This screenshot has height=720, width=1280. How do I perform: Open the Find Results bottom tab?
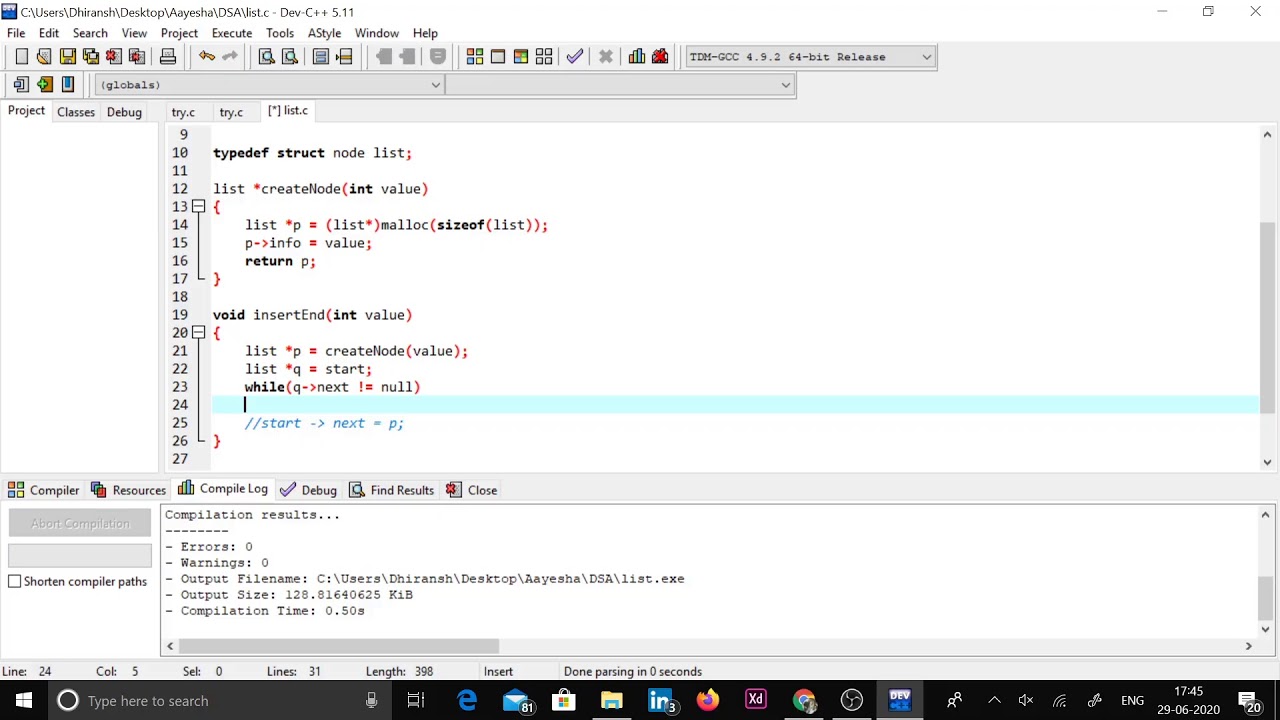tap(391, 490)
